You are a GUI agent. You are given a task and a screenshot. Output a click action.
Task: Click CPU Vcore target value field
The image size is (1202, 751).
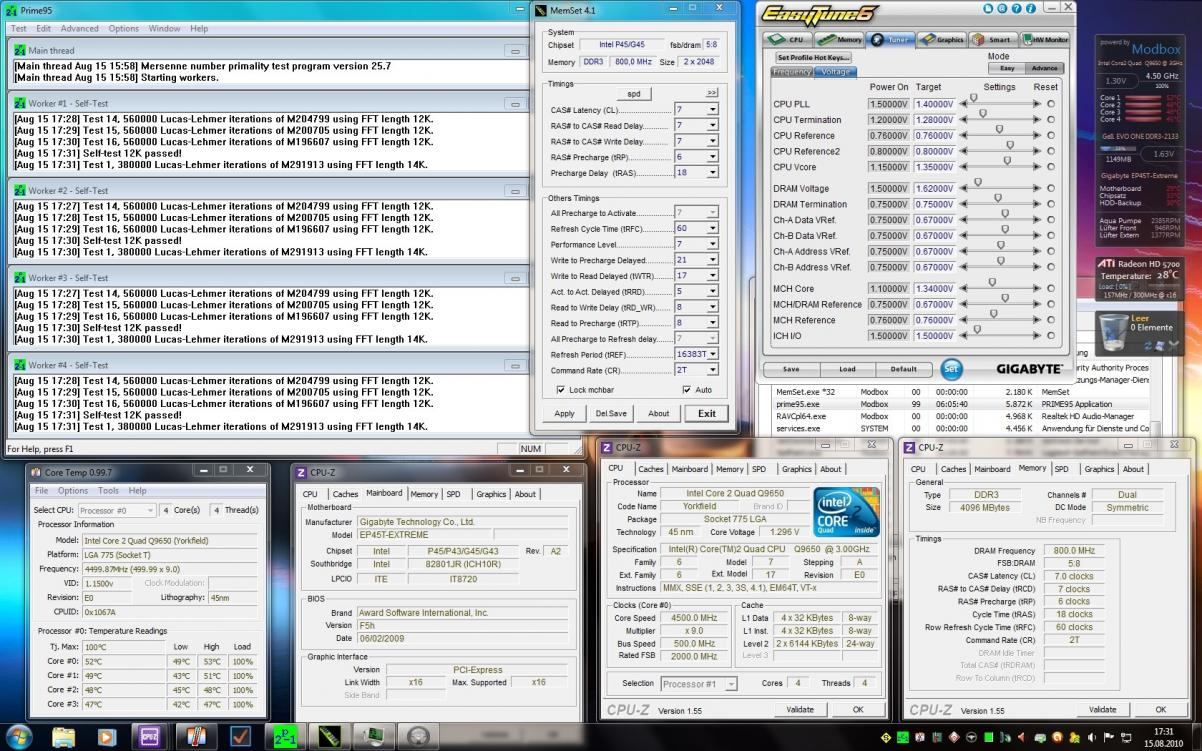pos(934,167)
